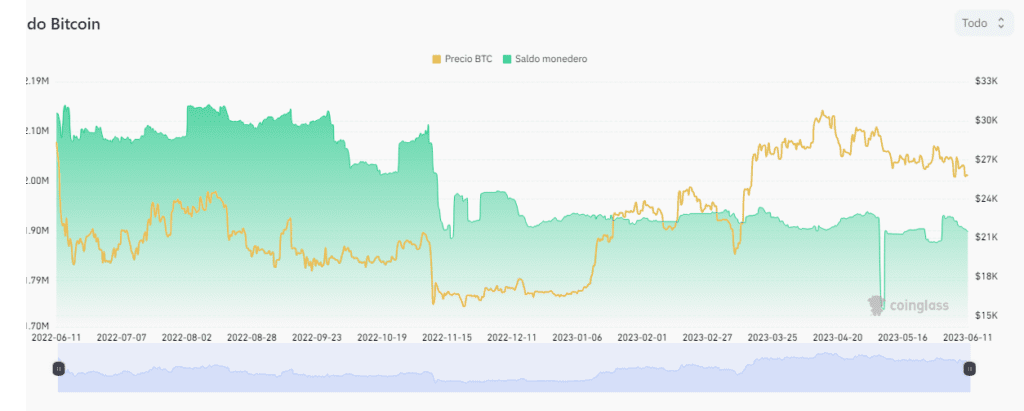
Task: Click the range selector mini chart
Action: [514, 368]
